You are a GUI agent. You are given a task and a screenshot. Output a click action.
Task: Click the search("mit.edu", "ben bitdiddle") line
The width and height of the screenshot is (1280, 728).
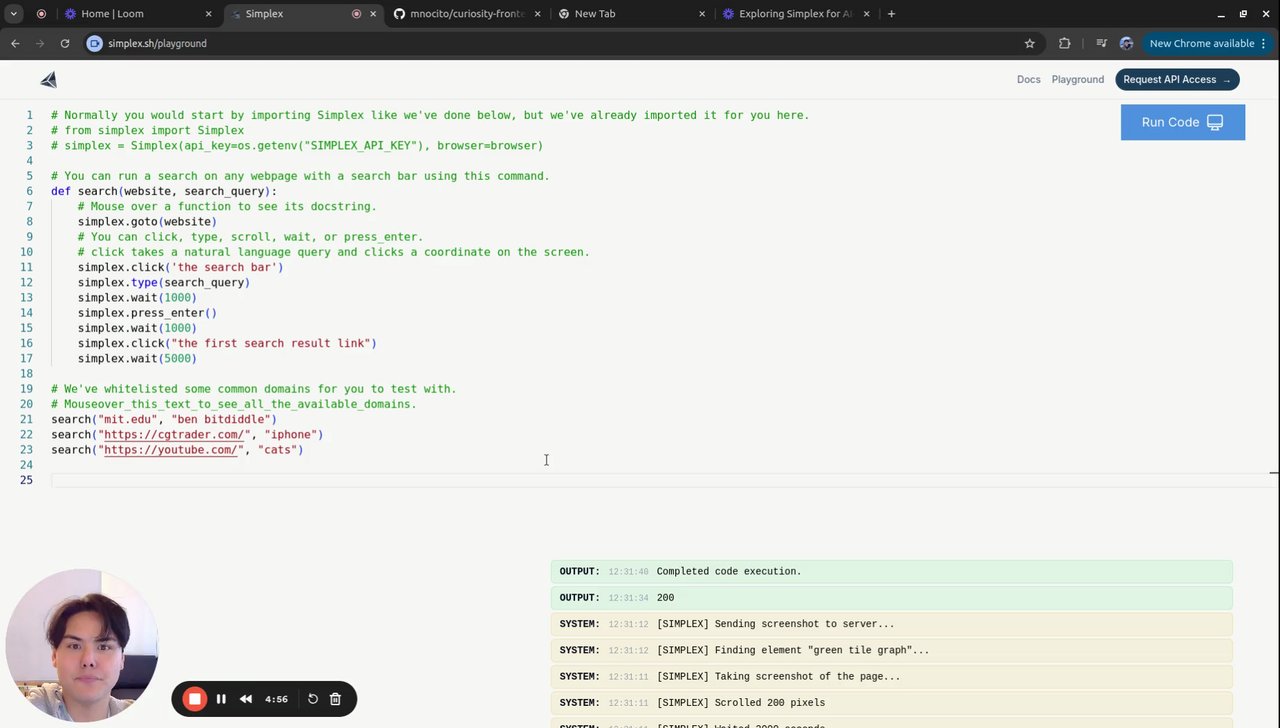(x=164, y=420)
